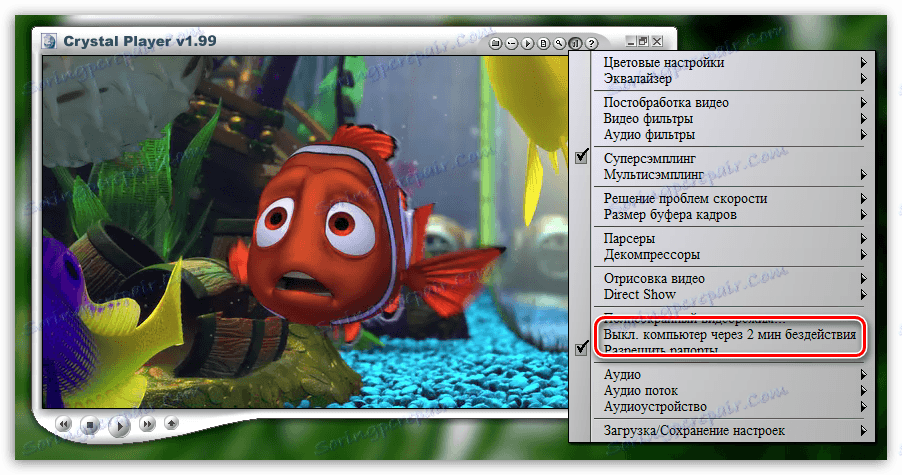Screen dimensions: 902x475
Task: Fast forward with the double right arrow button
Action: tap(147, 424)
